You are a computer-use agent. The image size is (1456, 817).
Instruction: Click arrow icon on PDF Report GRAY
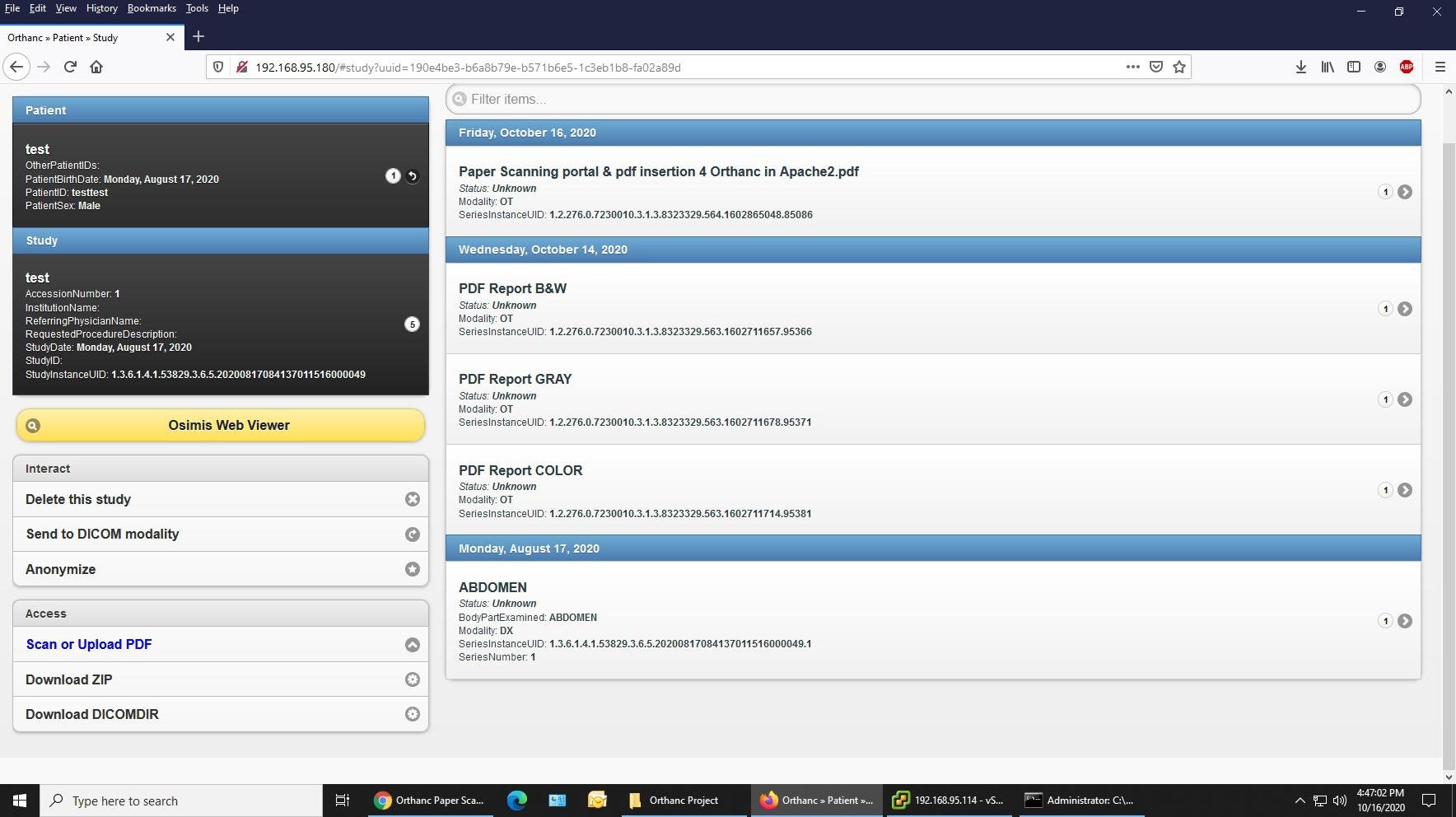(1405, 399)
